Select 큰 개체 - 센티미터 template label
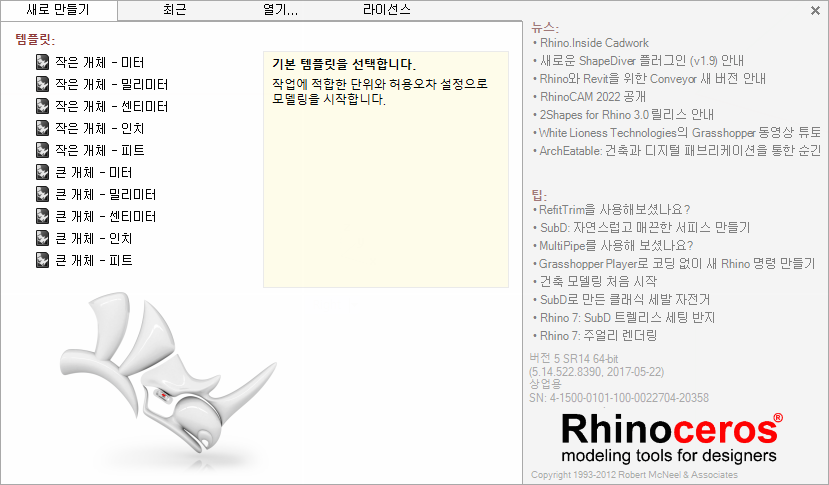Screen dimensions: 829x485 106,217
